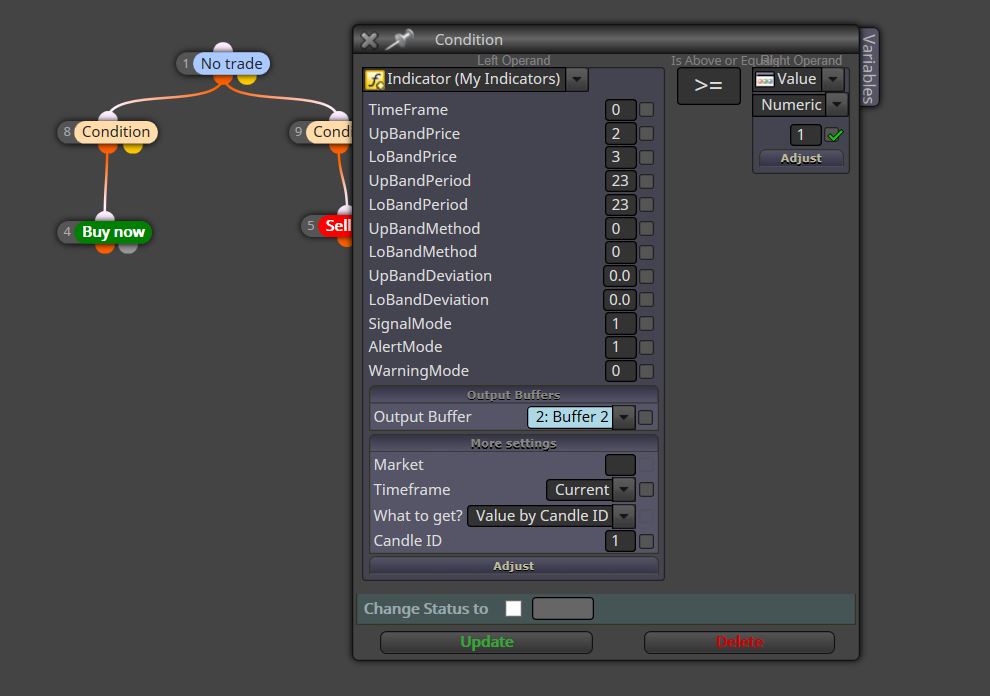This screenshot has width=990, height=696.
Task: Collapse the Output Buffers section header
Action: click(513, 395)
